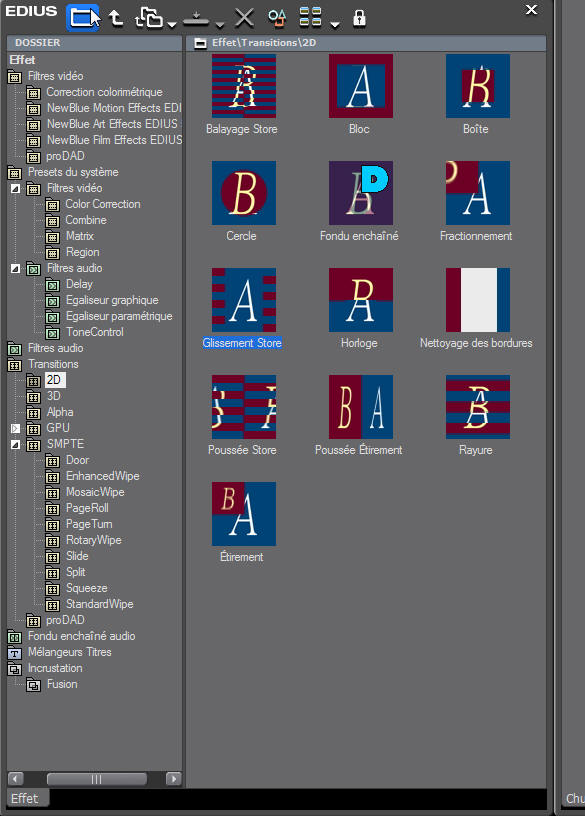The image size is (585, 816).
Task: Expand the GPU transitions folder
Action: (16, 428)
